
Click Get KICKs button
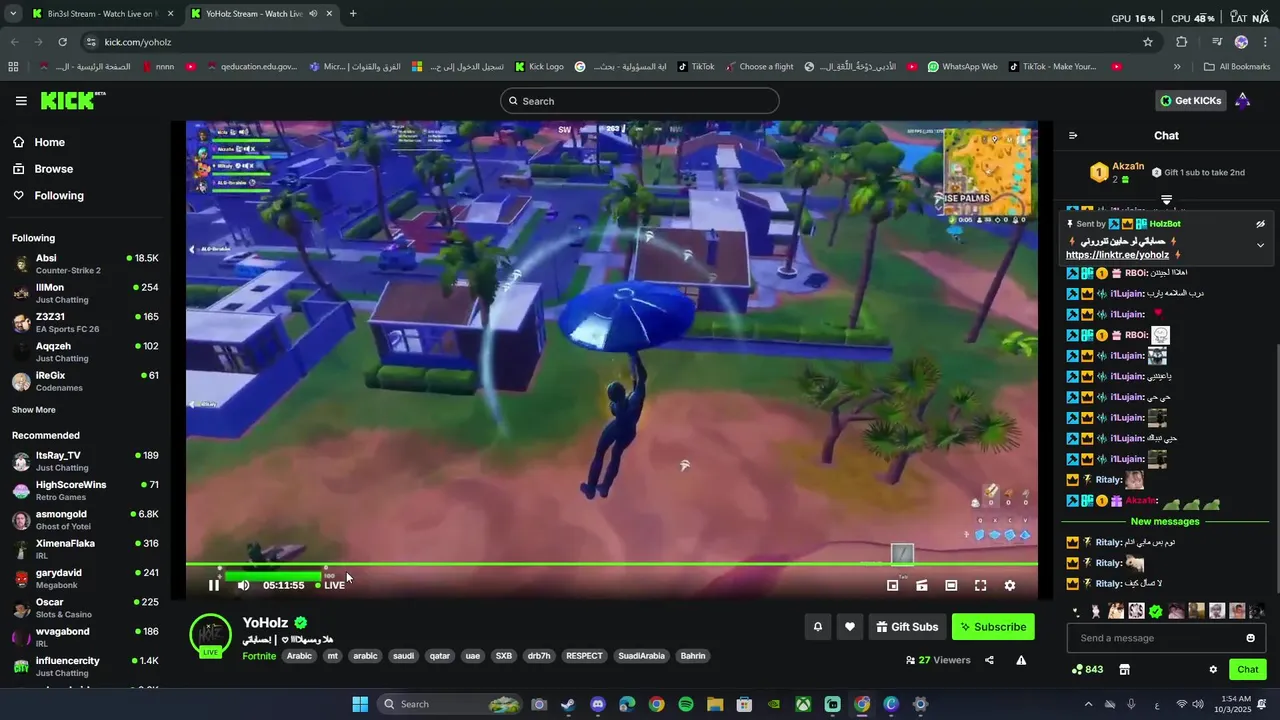pyautogui.click(x=1190, y=101)
